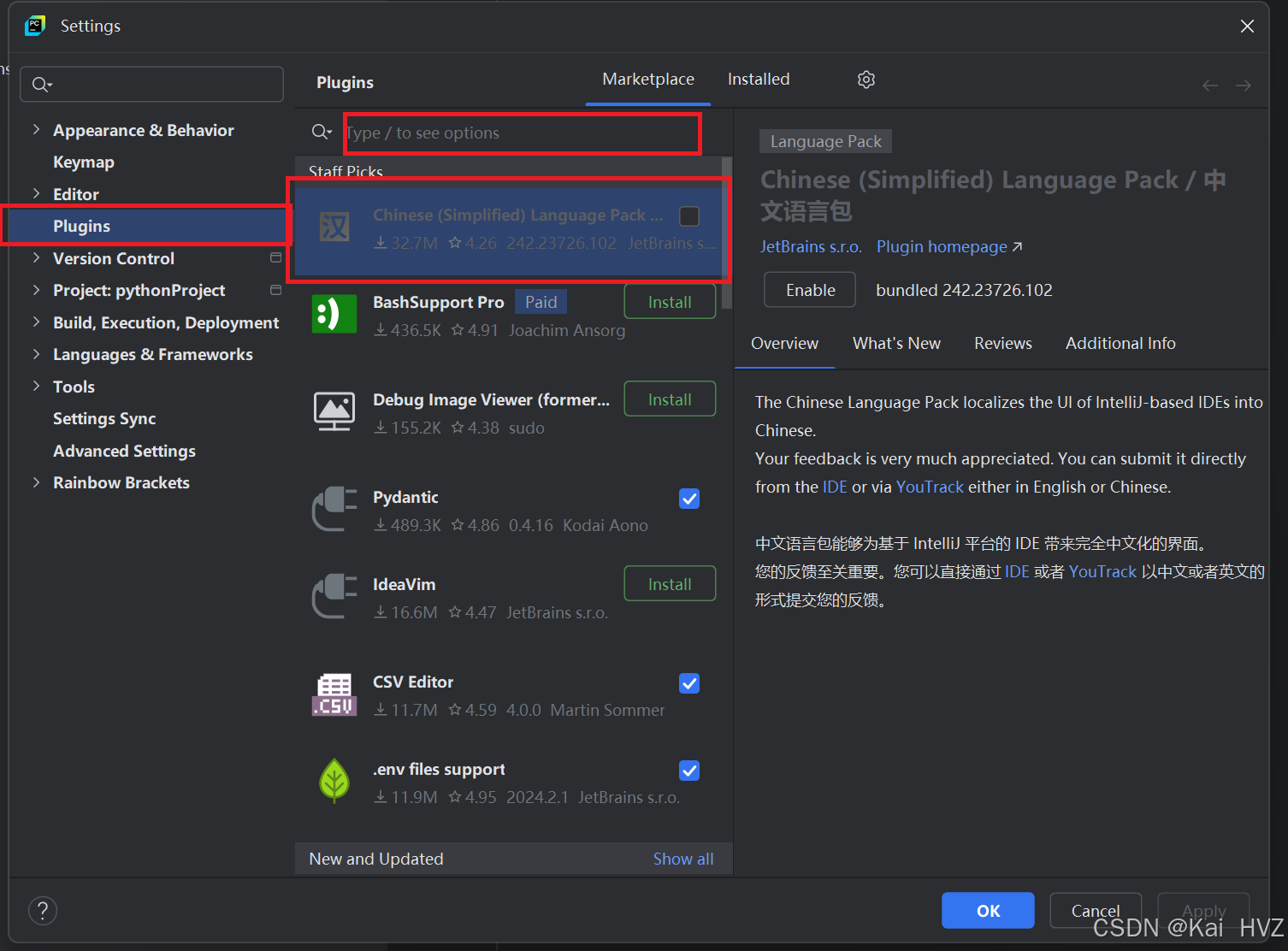Screen dimensions: 1288x951
Task: Click project-level icon beside Project: pythonProject
Action: pos(275,290)
